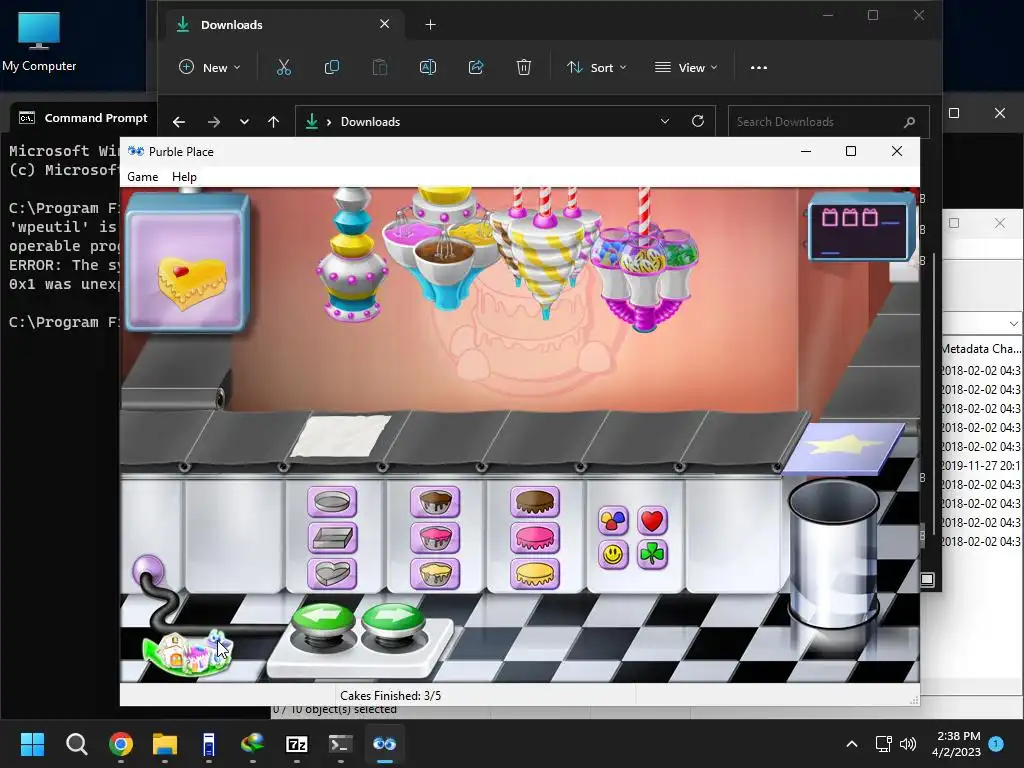Select the Command Prompt tab
The width and height of the screenshot is (1024, 768).
83,118
